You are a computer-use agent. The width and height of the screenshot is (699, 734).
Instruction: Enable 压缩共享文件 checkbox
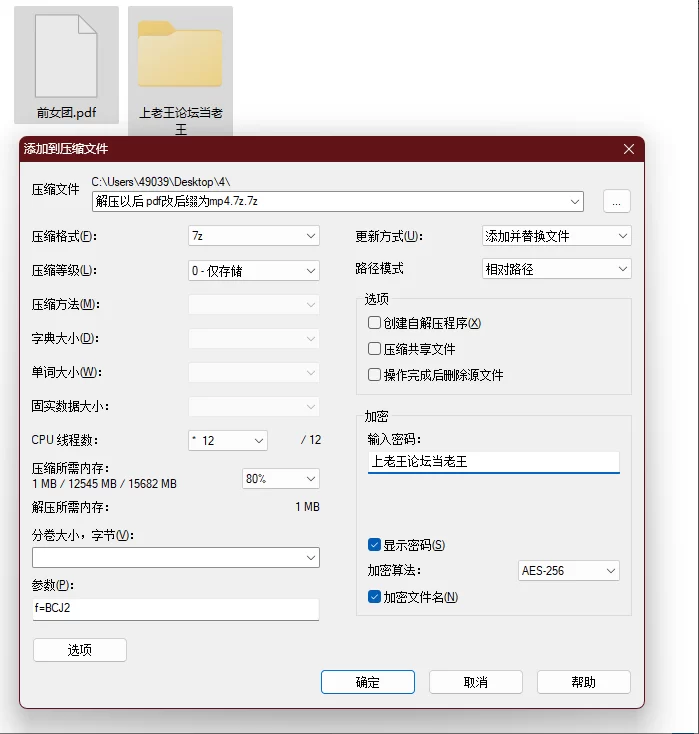click(374, 349)
